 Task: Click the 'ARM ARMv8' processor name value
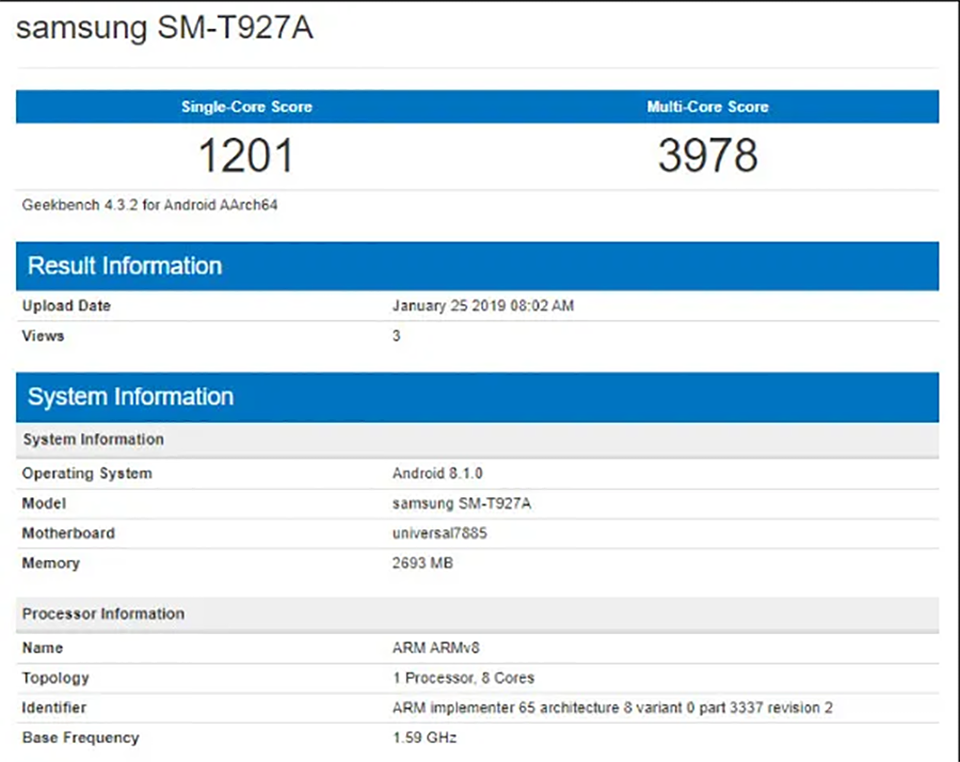[x=436, y=648]
